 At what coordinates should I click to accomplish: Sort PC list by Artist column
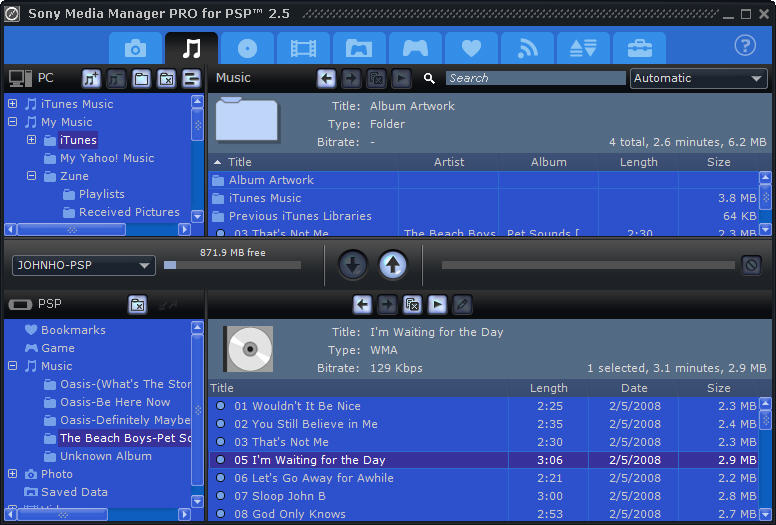[x=448, y=162]
